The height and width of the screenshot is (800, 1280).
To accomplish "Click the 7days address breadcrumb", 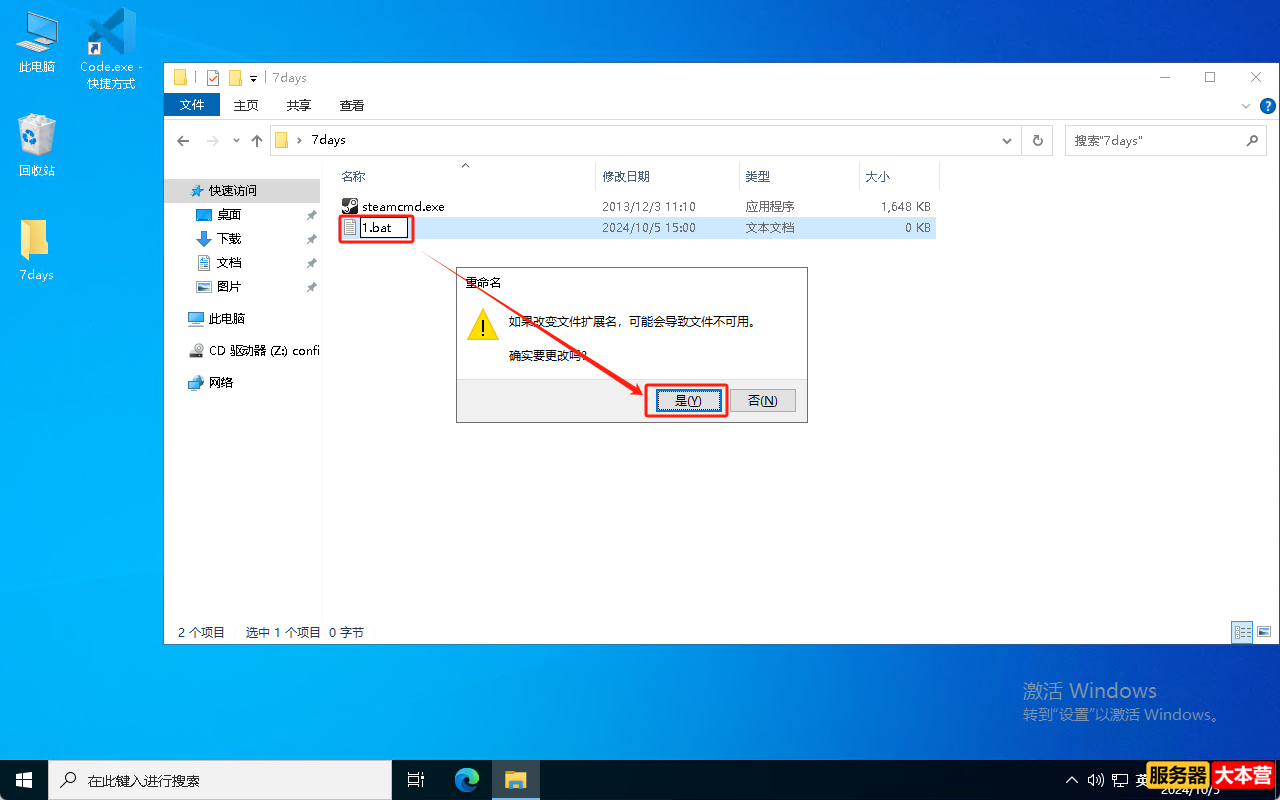I will click(328, 141).
